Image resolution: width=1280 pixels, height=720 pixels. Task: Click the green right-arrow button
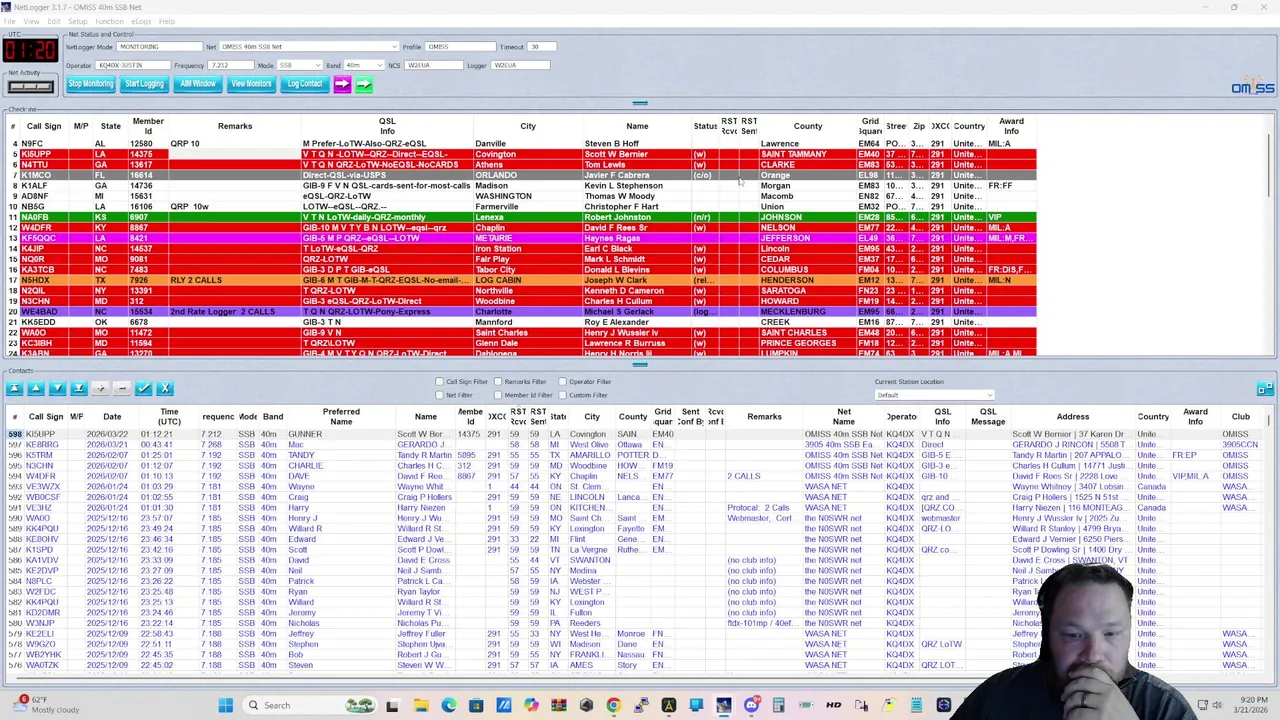tap(363, 85)
